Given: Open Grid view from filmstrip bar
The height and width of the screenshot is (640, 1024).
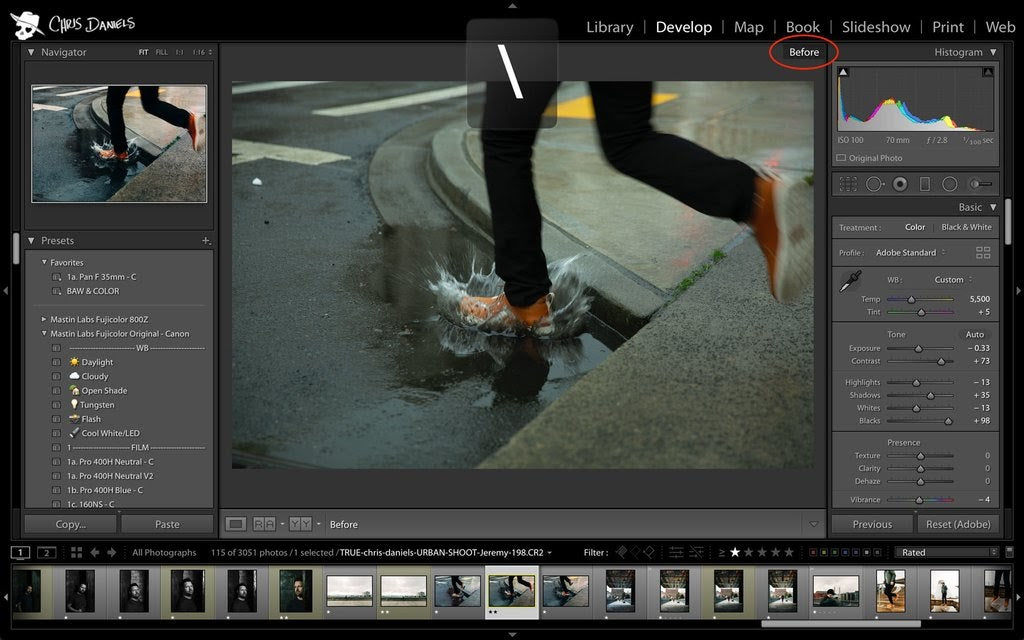Looking at the screenshot, I should pyautogui.click(x=76, y=552).
